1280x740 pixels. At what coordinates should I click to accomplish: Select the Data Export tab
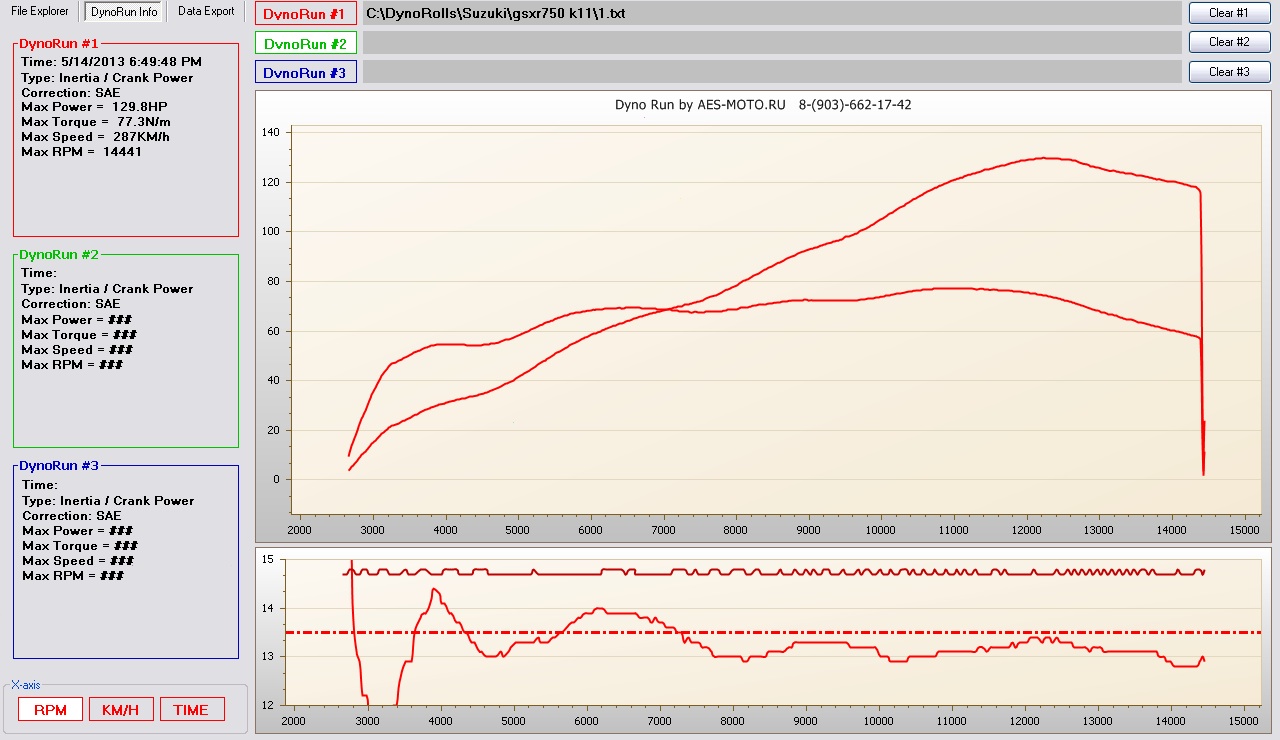click(206, 11)
